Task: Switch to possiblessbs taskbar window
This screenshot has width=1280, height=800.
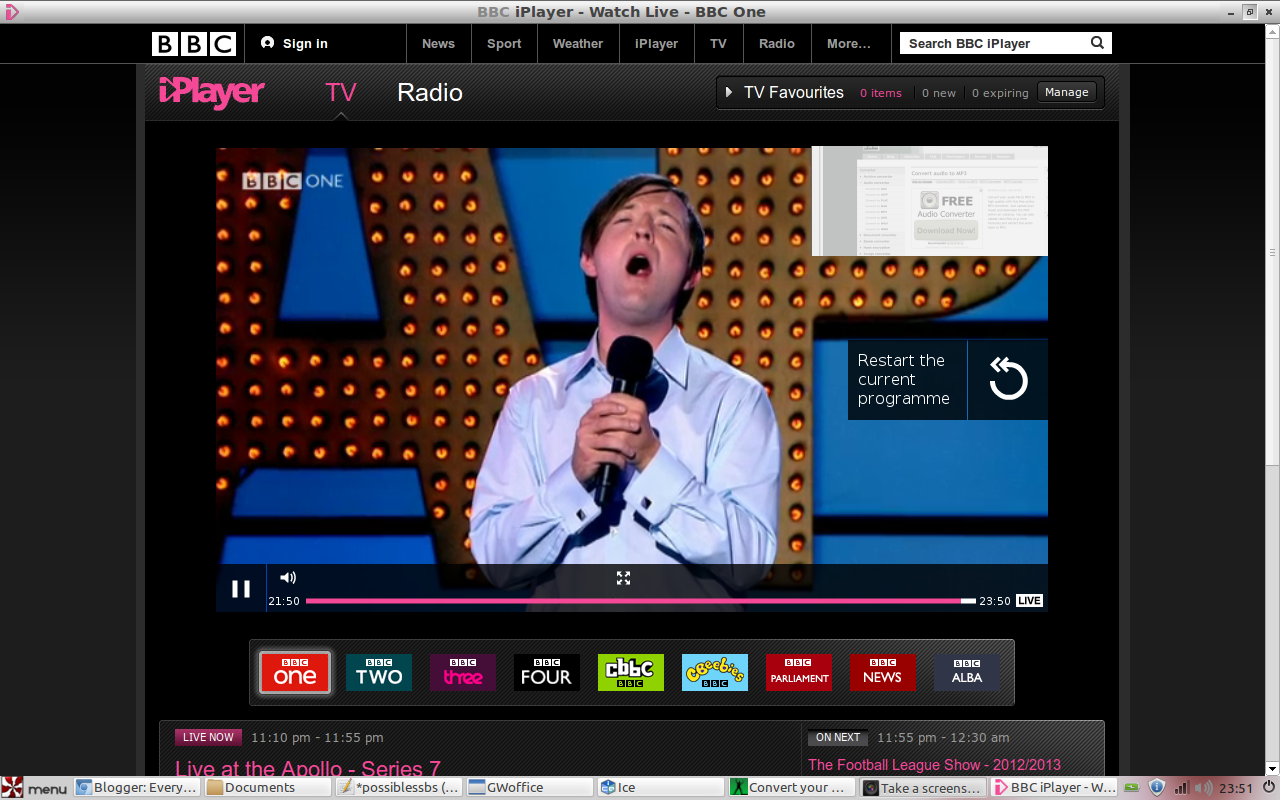Action: tap(398, 788)
